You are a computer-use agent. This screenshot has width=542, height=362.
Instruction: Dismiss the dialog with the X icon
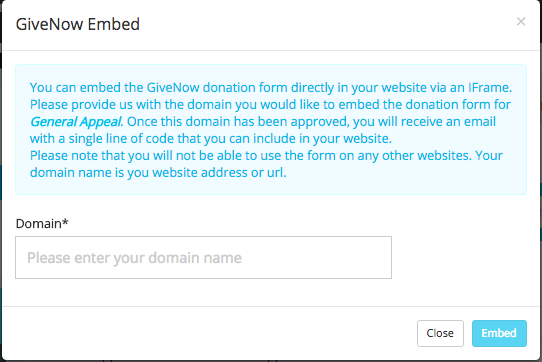521,22
